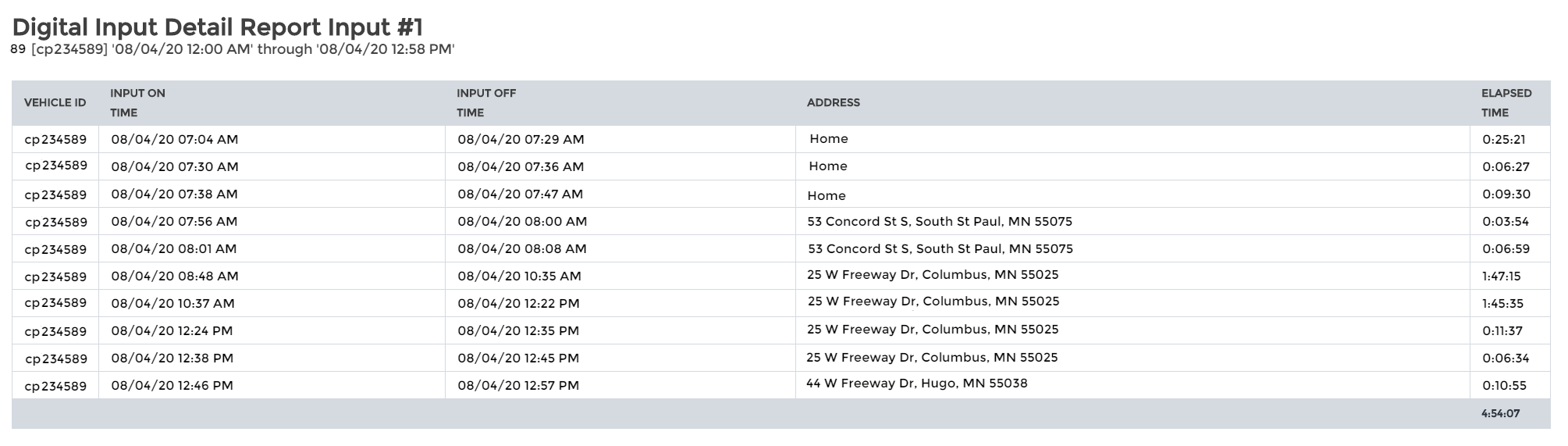Click the total elapsed time 4:54:07
Screen dimensions: 1568x446
click(x=1500, y=413)
